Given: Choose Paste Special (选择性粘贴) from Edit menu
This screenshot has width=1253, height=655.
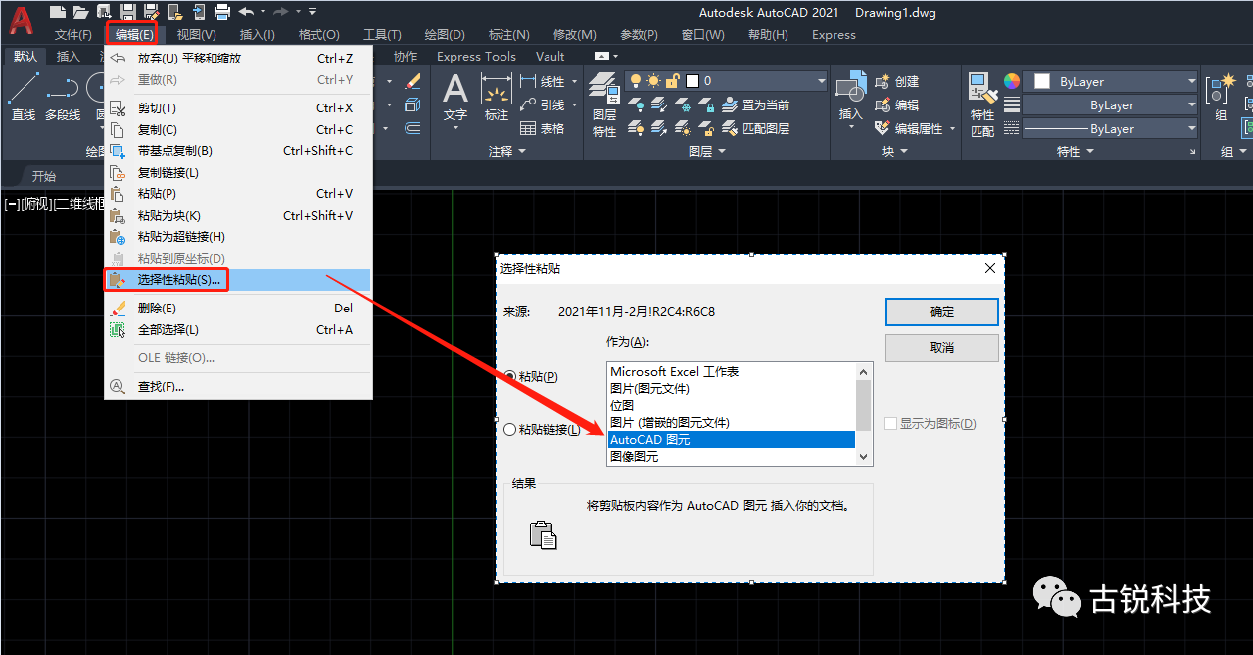Looking at the screenshot, I should coord(238,280).
